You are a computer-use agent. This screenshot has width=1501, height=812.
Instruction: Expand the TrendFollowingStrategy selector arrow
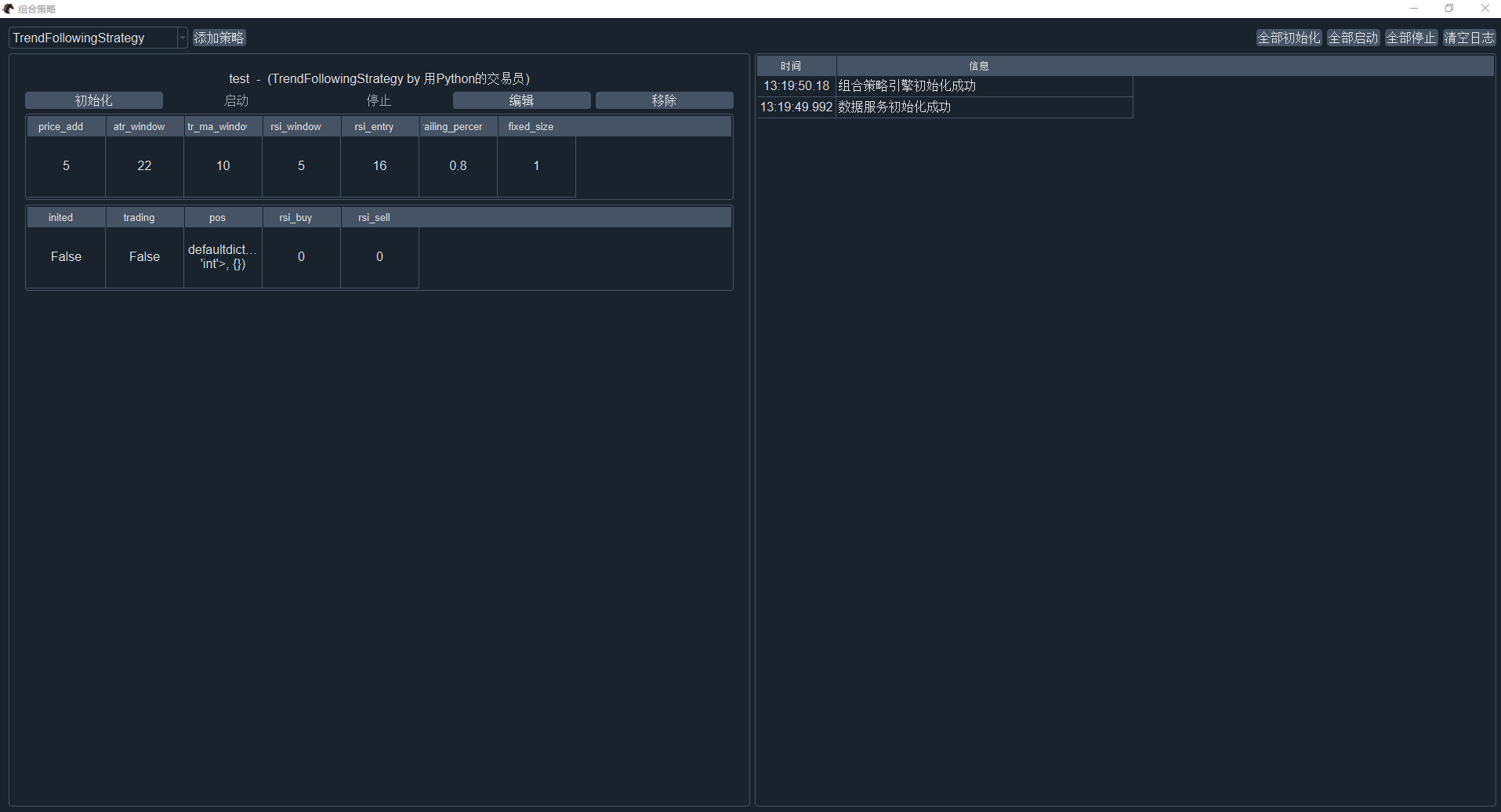pyautogui.click(x=182, y=37)
